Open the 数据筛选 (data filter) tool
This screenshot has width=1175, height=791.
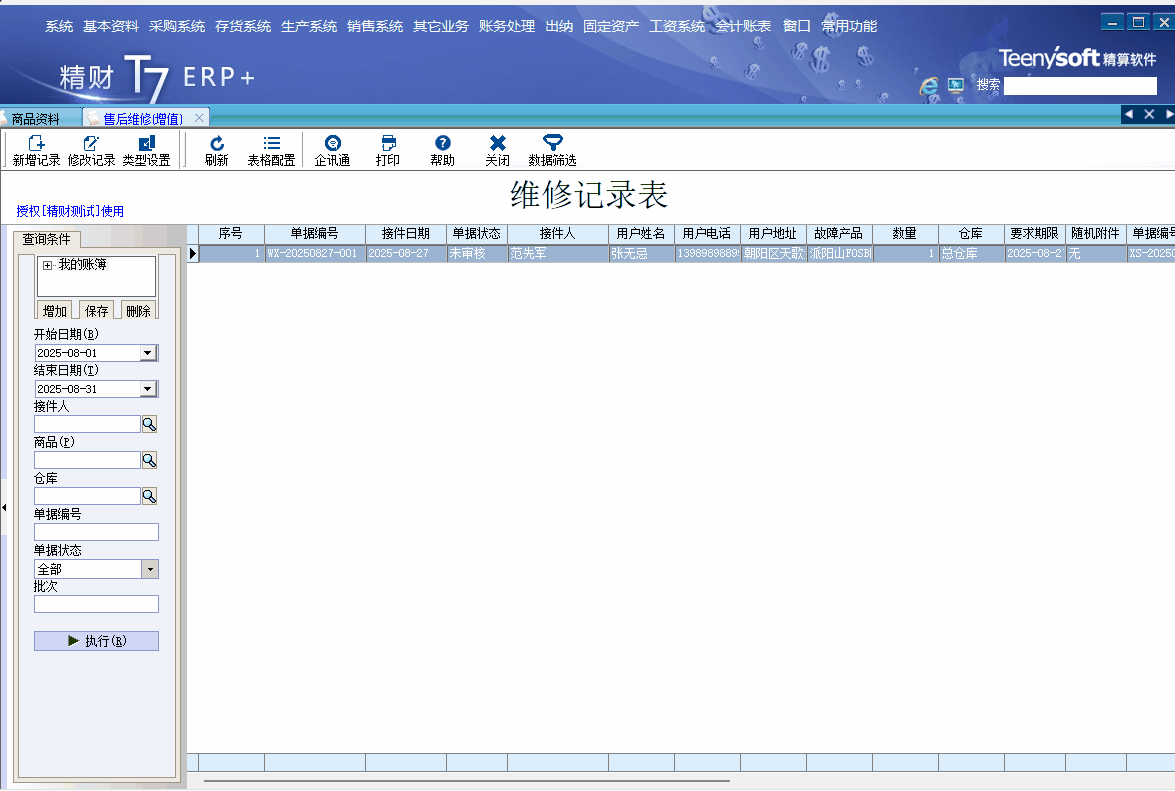click(552, 144)
